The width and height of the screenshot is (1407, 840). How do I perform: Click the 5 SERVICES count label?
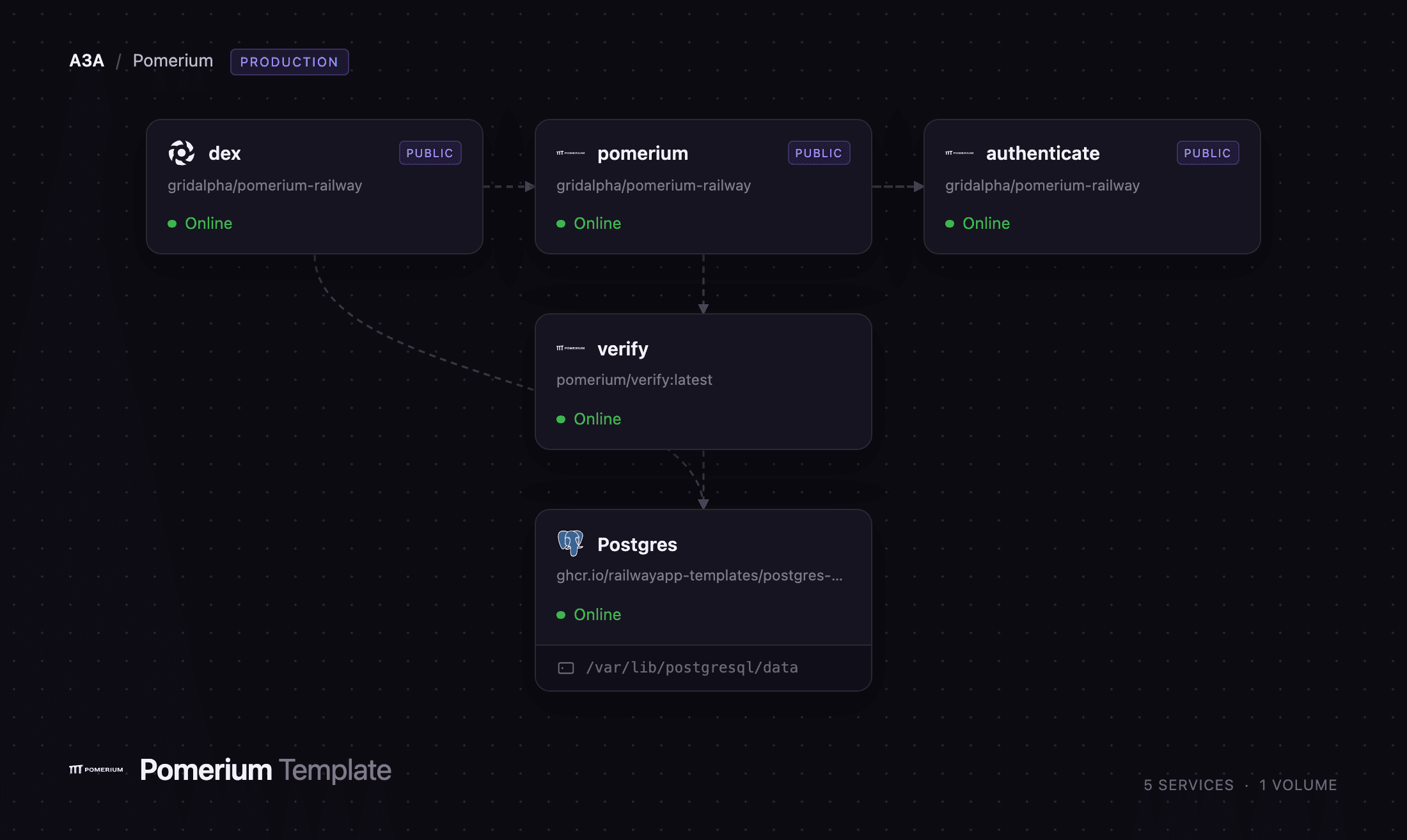point(1189,785)
